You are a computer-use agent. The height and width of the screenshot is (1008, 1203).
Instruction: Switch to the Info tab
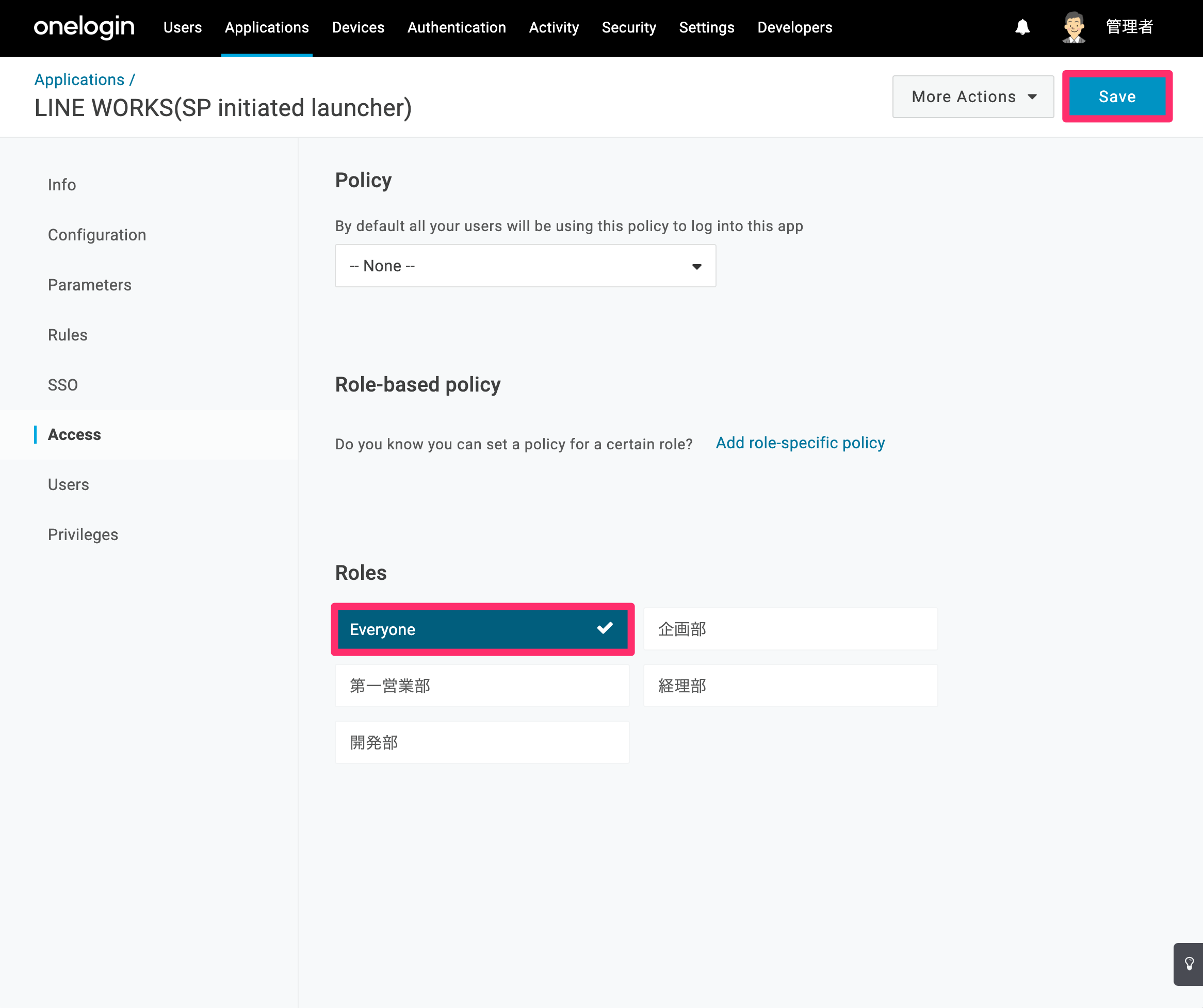[x=62, y=185]
